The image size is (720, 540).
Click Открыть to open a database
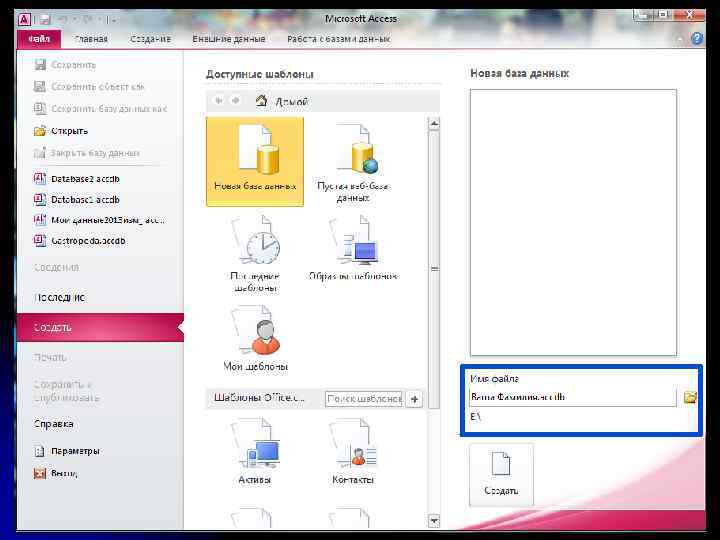(x=61, y=131)
